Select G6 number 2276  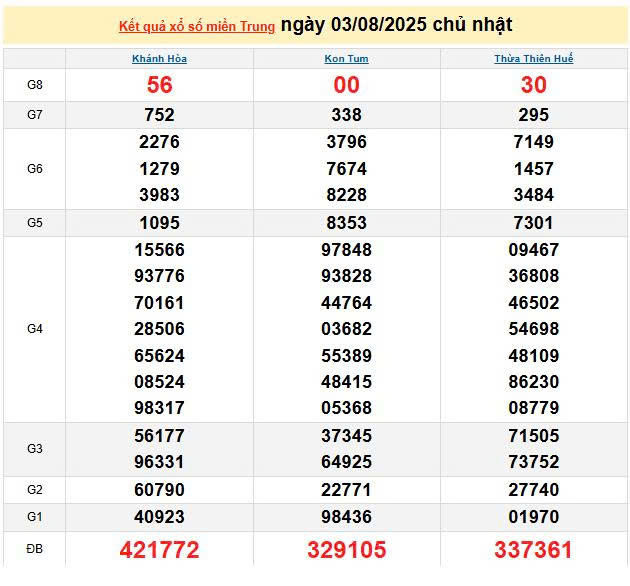pyautogui.click(x=160, y=142)
